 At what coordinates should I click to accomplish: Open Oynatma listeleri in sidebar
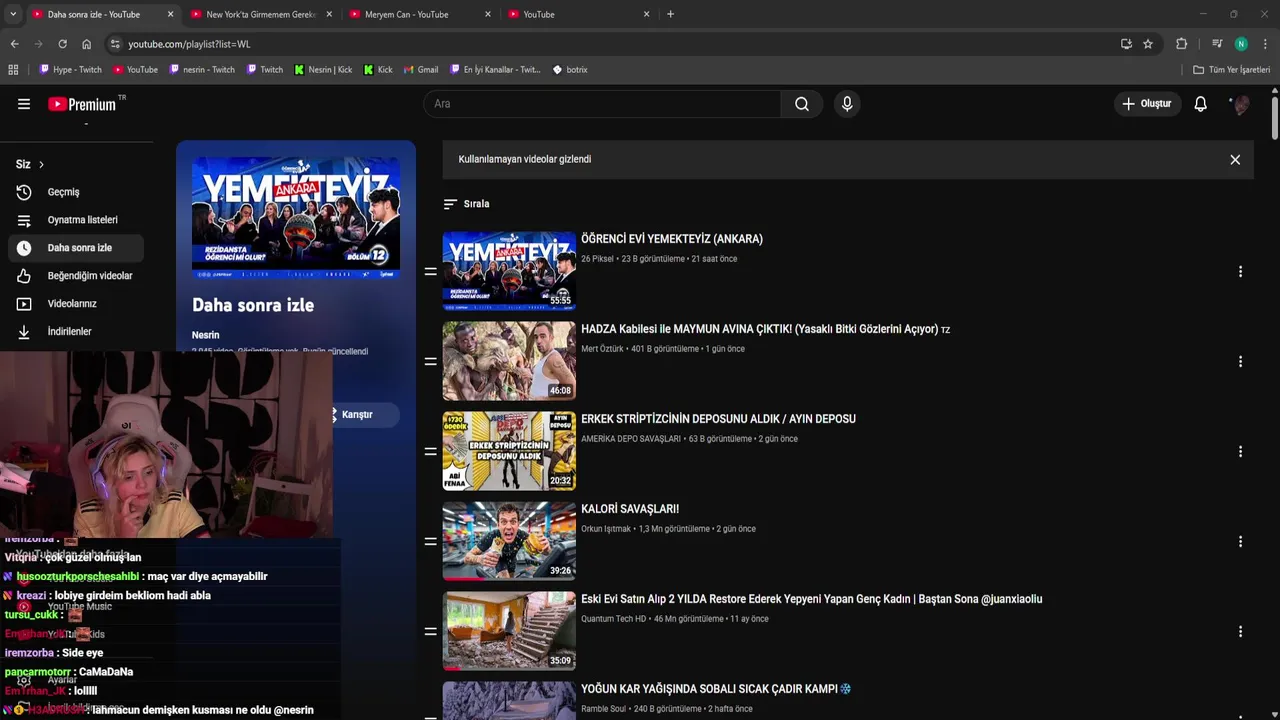click(x=76, y=220)
